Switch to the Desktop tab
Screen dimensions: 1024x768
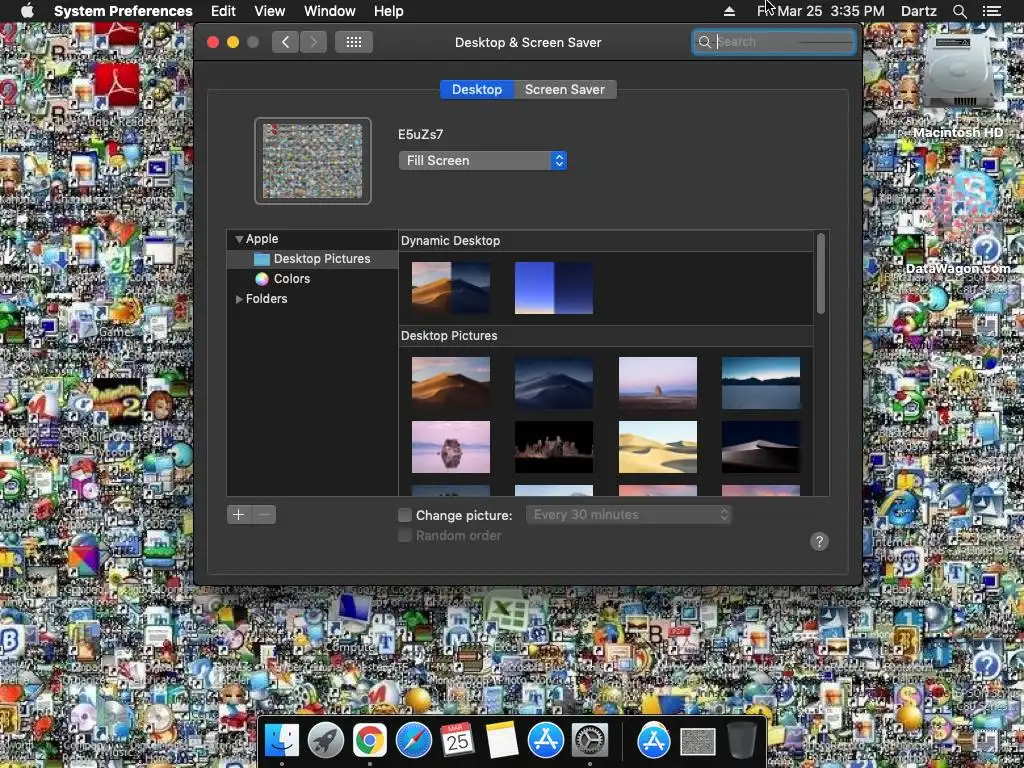click(477, 89)
